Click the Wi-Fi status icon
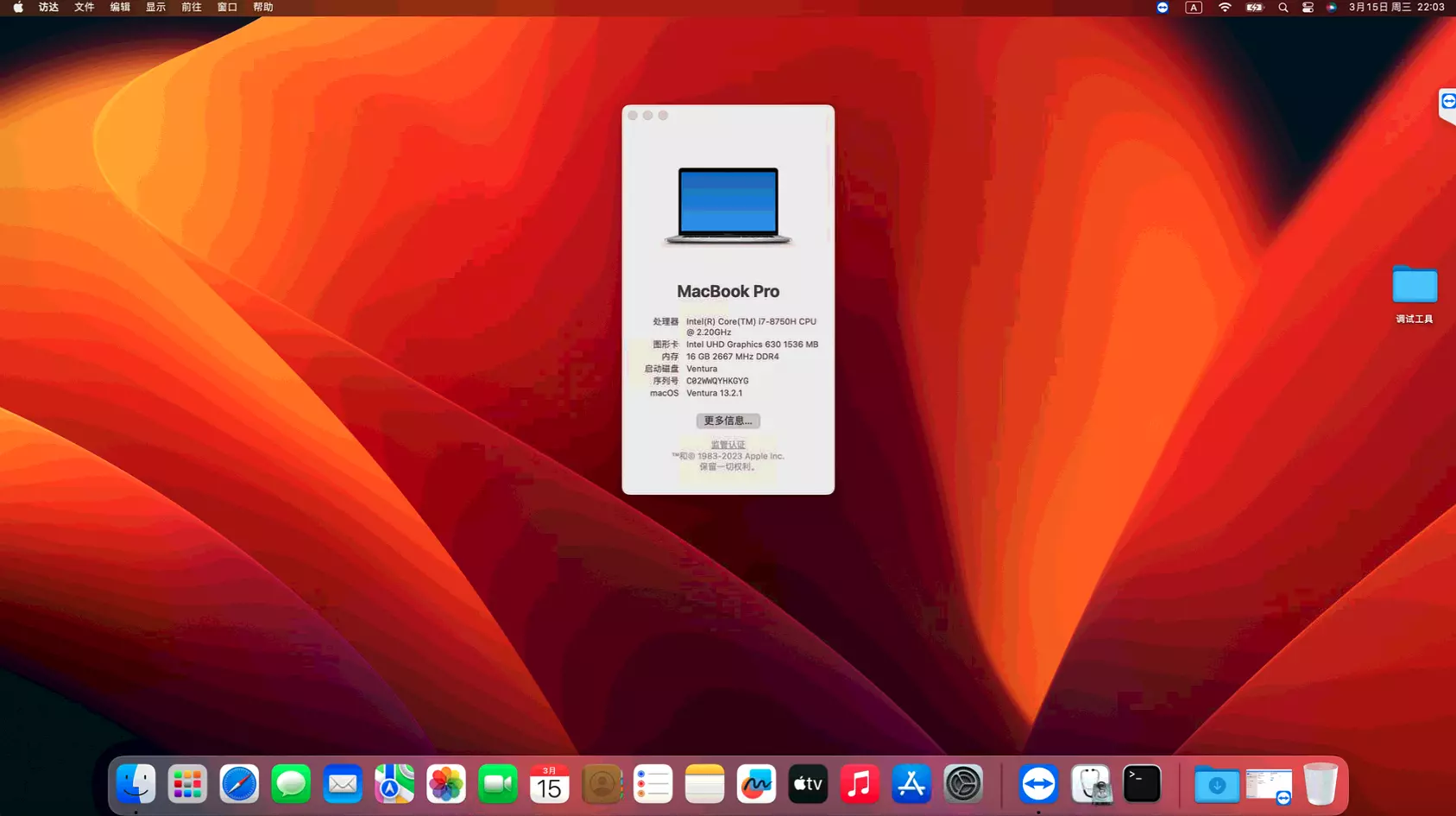The height and width of the screenshot is (816, 1456). click(1225, 8)
